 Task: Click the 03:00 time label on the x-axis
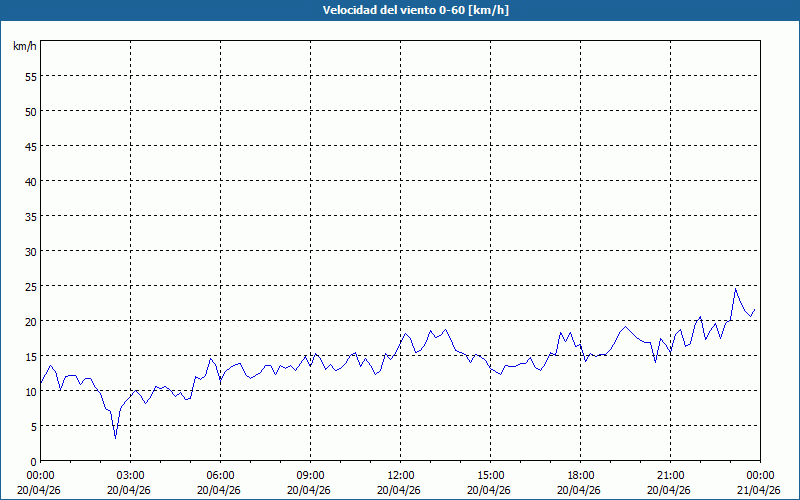(x=130, y=475)
